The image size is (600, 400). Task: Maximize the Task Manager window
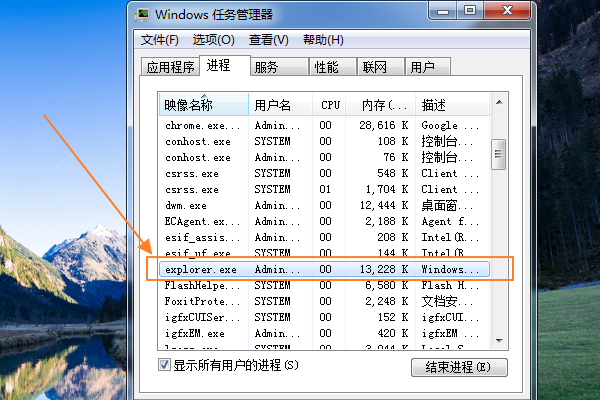coord(470,11)
